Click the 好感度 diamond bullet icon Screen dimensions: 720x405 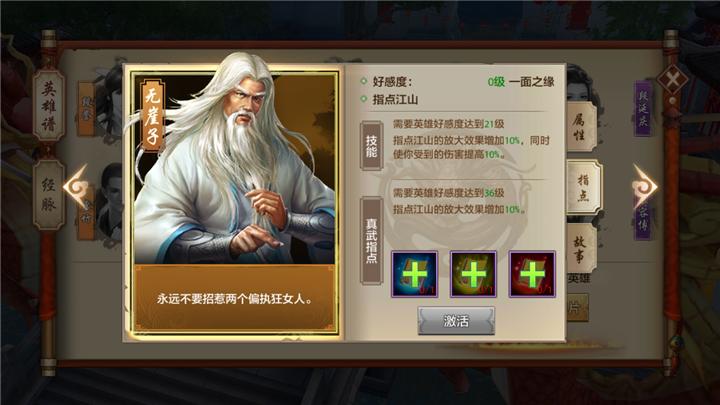364,81
